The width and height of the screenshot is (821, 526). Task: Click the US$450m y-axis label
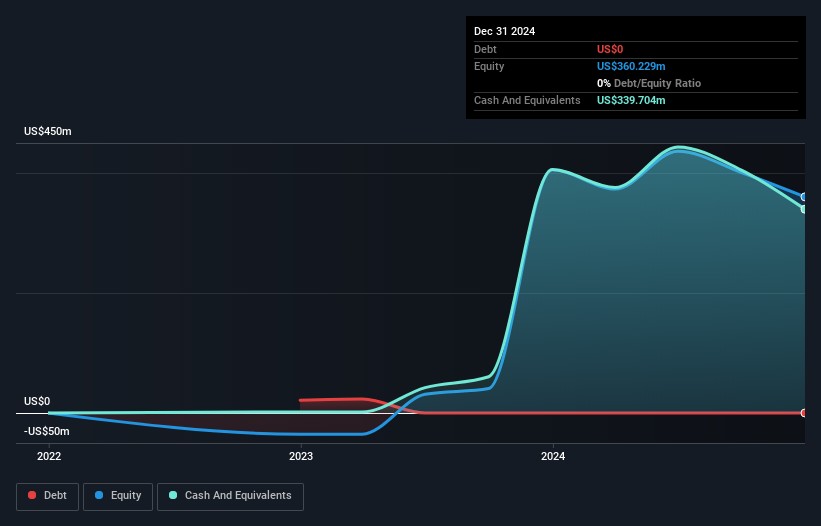[x=48, y=132]
